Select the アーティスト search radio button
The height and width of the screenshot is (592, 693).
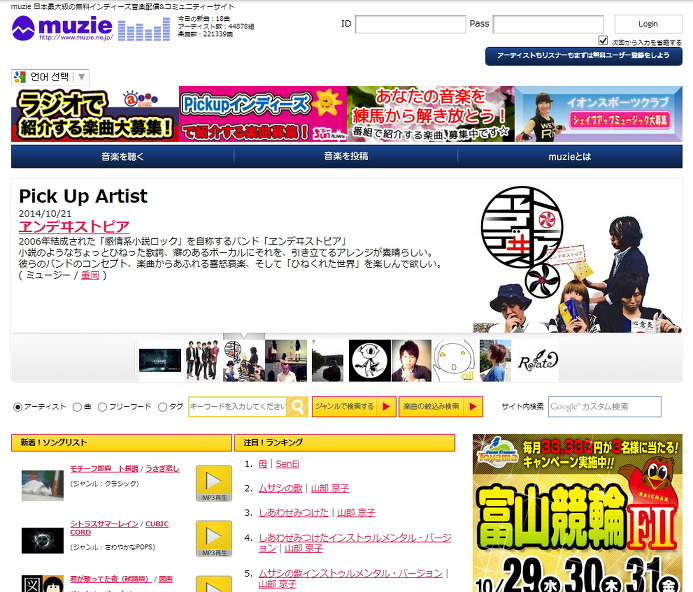click(18, 407)
